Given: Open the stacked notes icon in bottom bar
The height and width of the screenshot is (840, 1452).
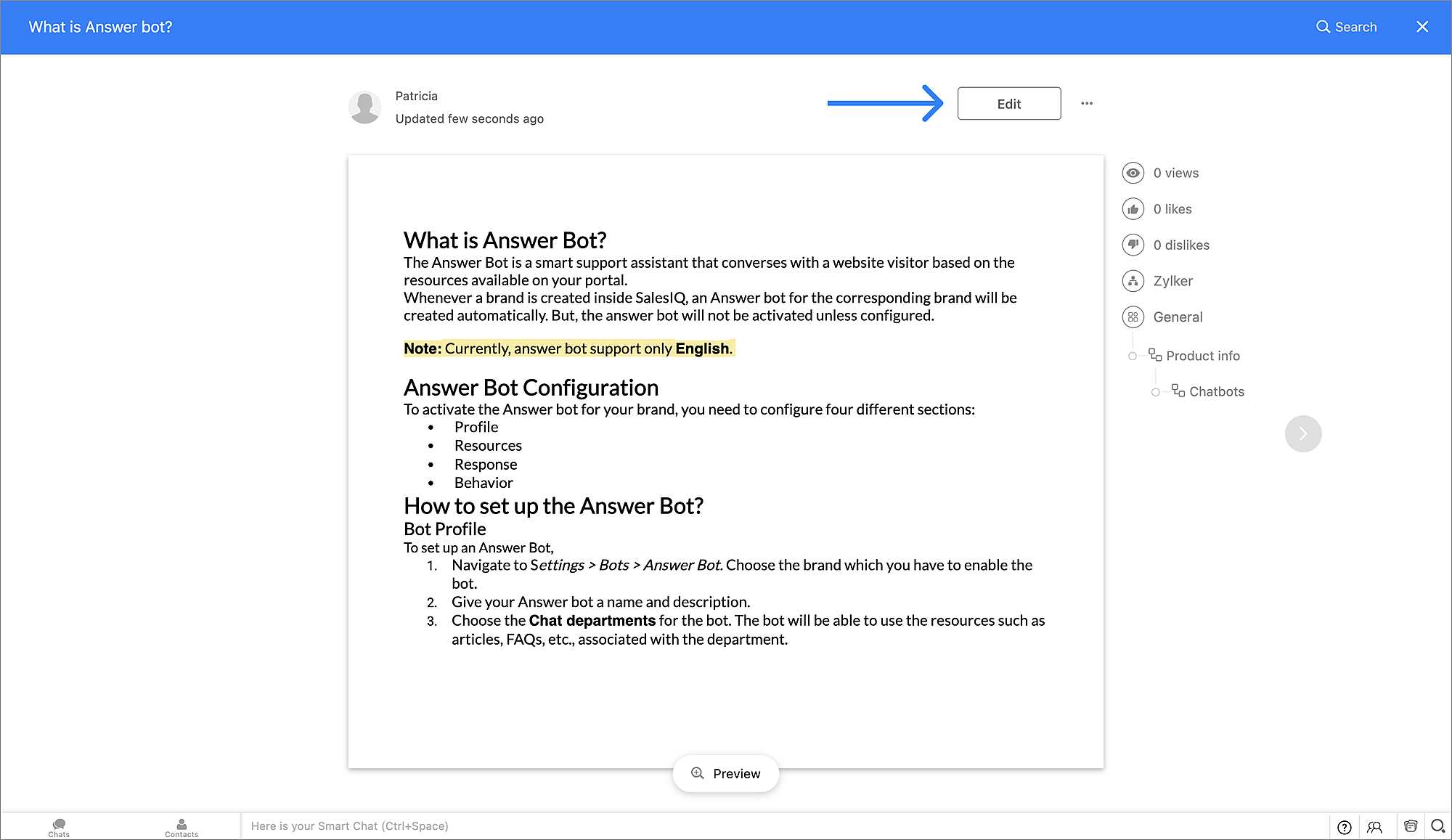Looking at the screenshot, I should (1410, 826).
